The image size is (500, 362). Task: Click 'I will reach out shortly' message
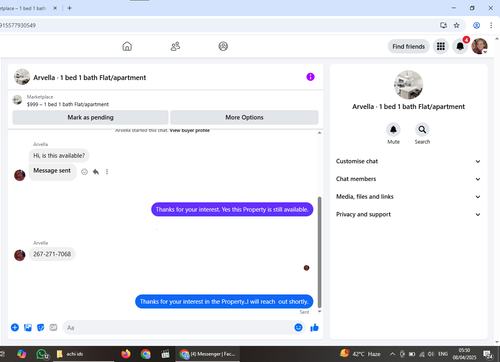click(x=224, y=301)
